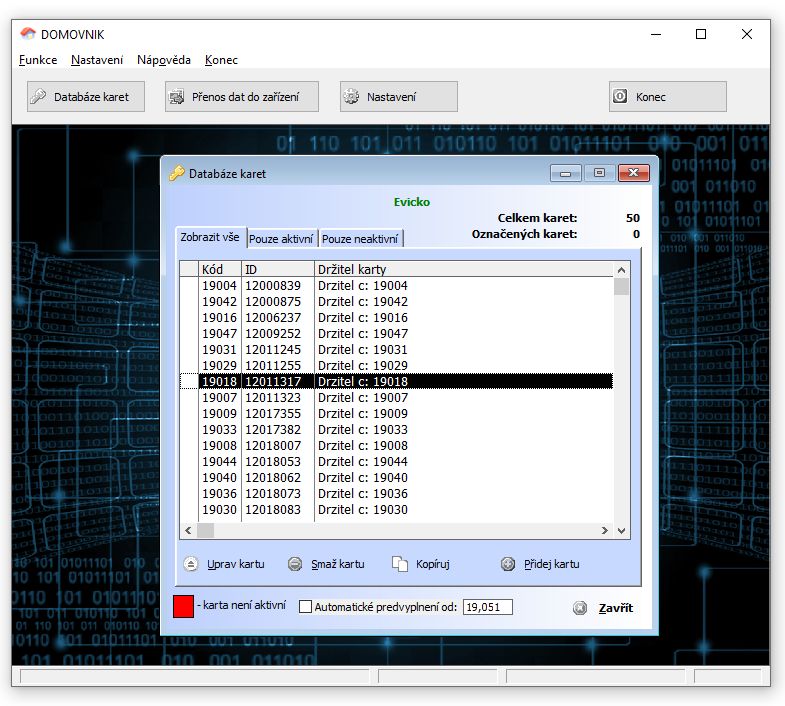Click the Přidej kartu add icon
Viewport: 785px width, 706px height.
[x=508, y=564]
